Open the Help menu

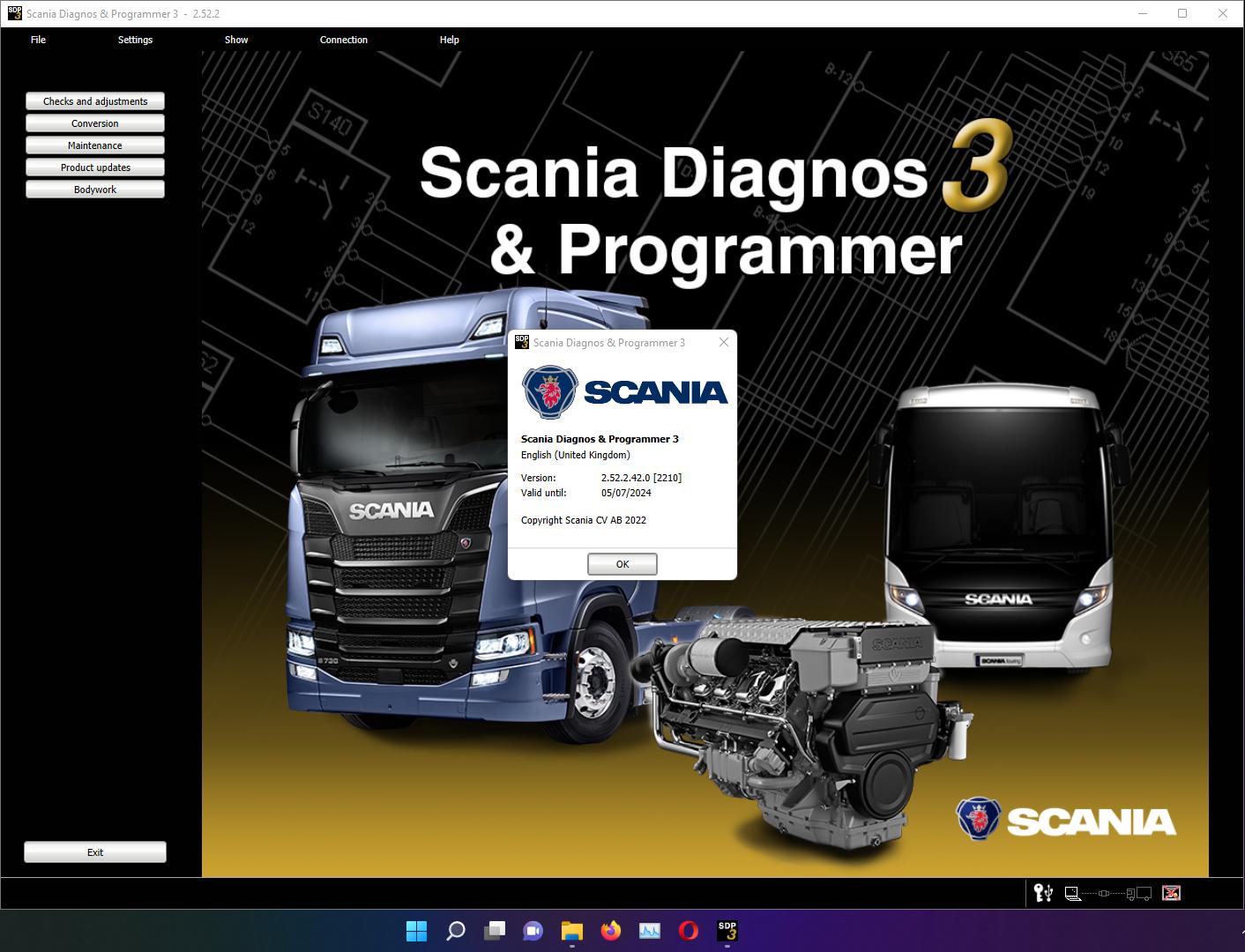[449, 40]
